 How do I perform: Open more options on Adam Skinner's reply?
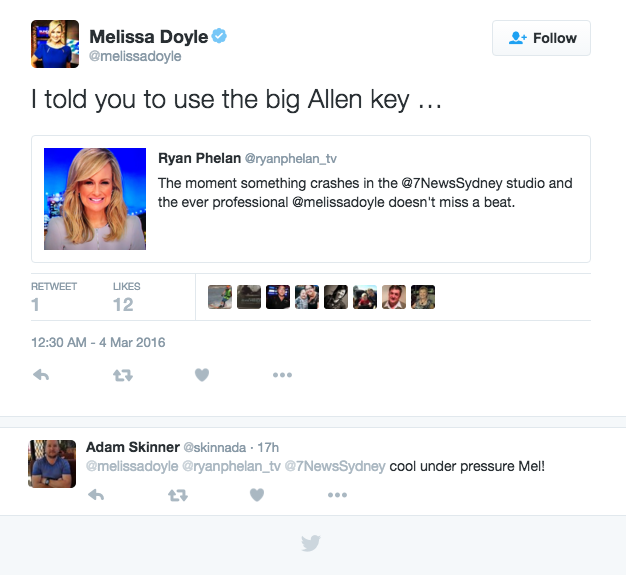[337, 495]
